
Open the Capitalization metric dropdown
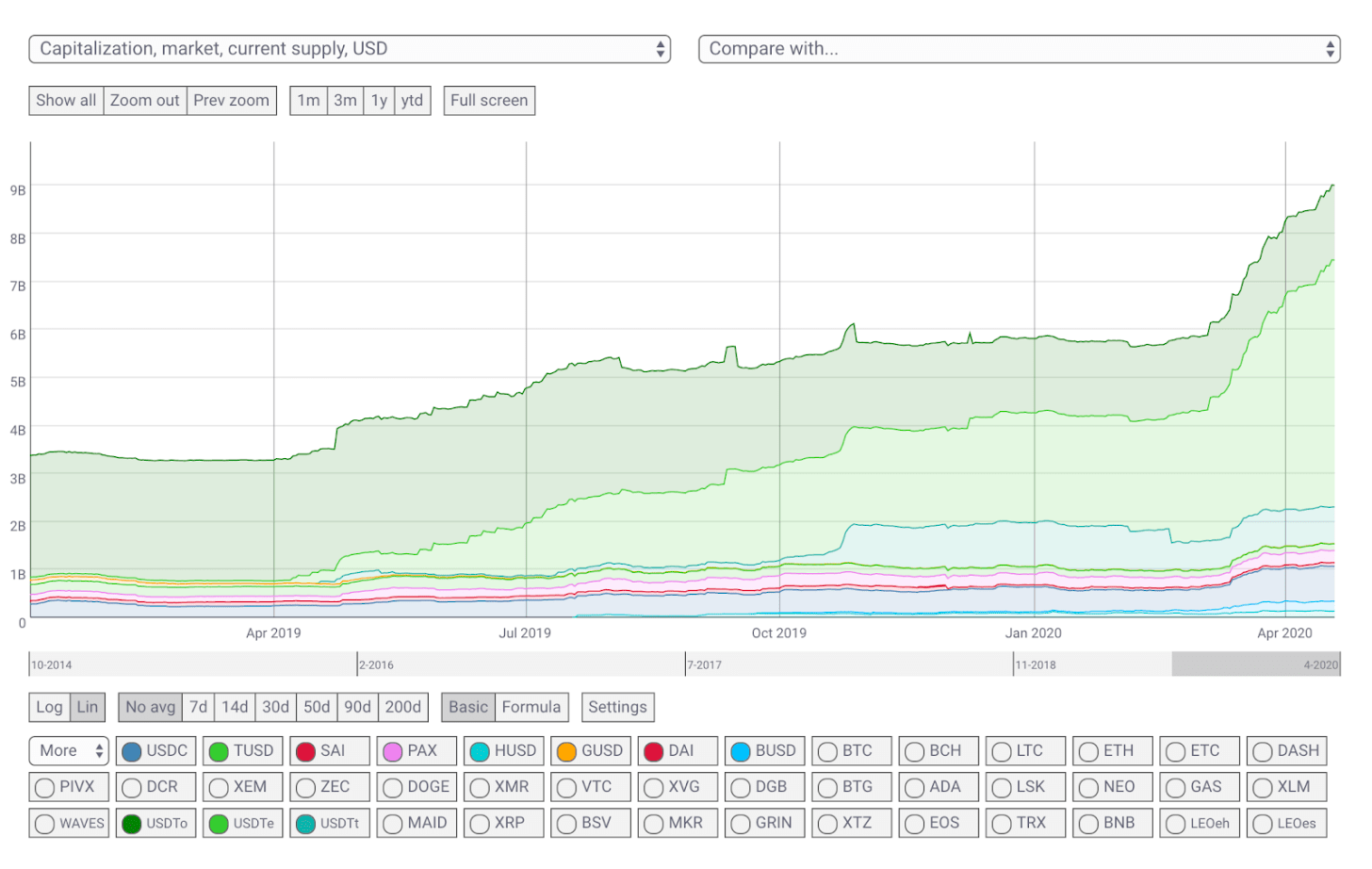coord(350,49)
